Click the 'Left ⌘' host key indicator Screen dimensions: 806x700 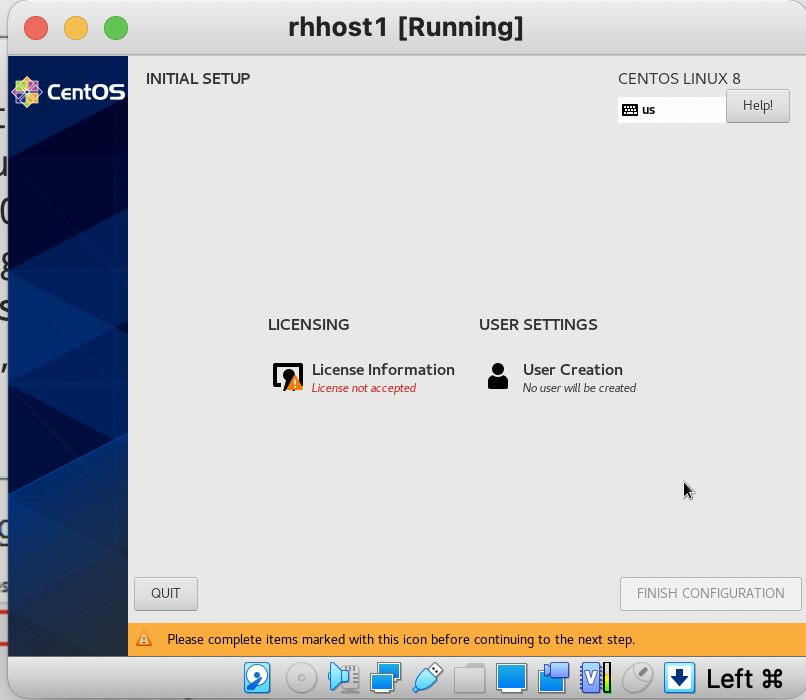point(744,678)
